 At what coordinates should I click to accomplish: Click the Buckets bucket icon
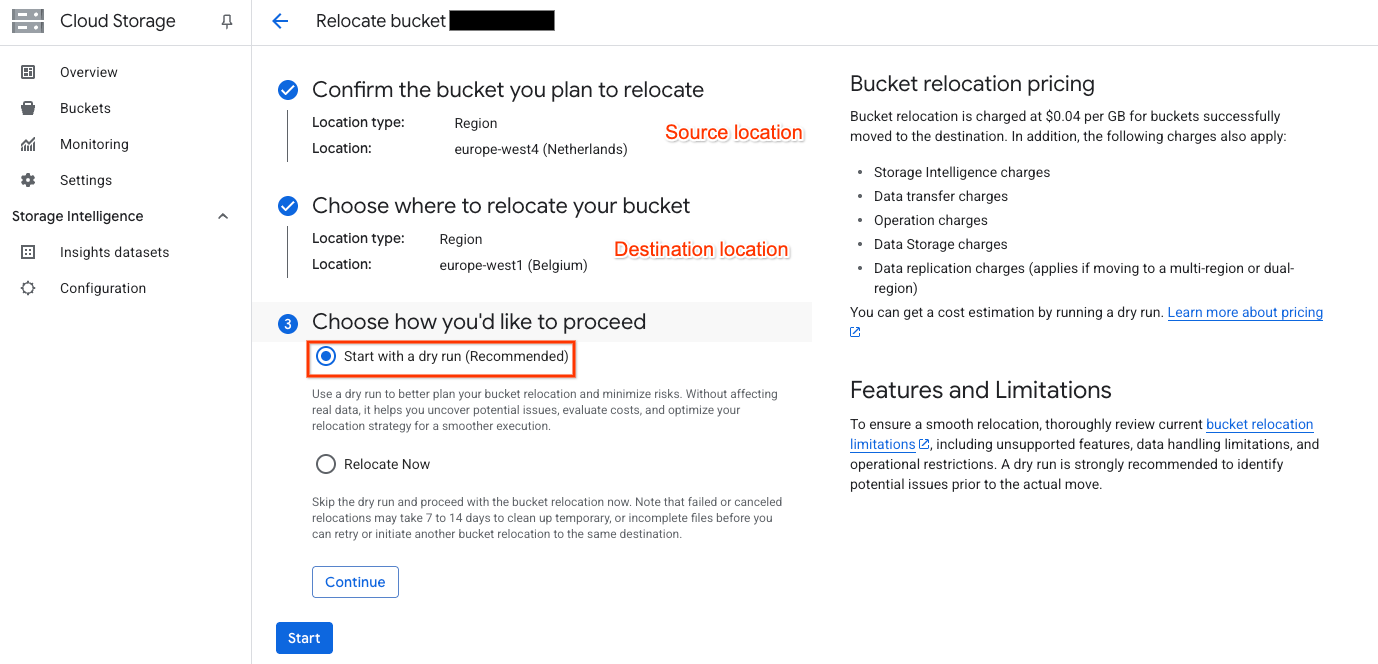click(28, 108)
